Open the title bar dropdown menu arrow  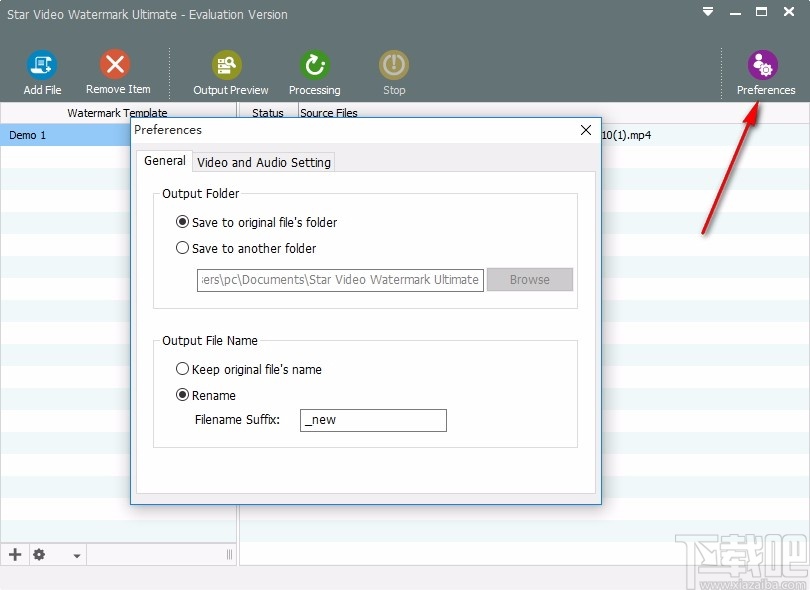pos(708,11)
